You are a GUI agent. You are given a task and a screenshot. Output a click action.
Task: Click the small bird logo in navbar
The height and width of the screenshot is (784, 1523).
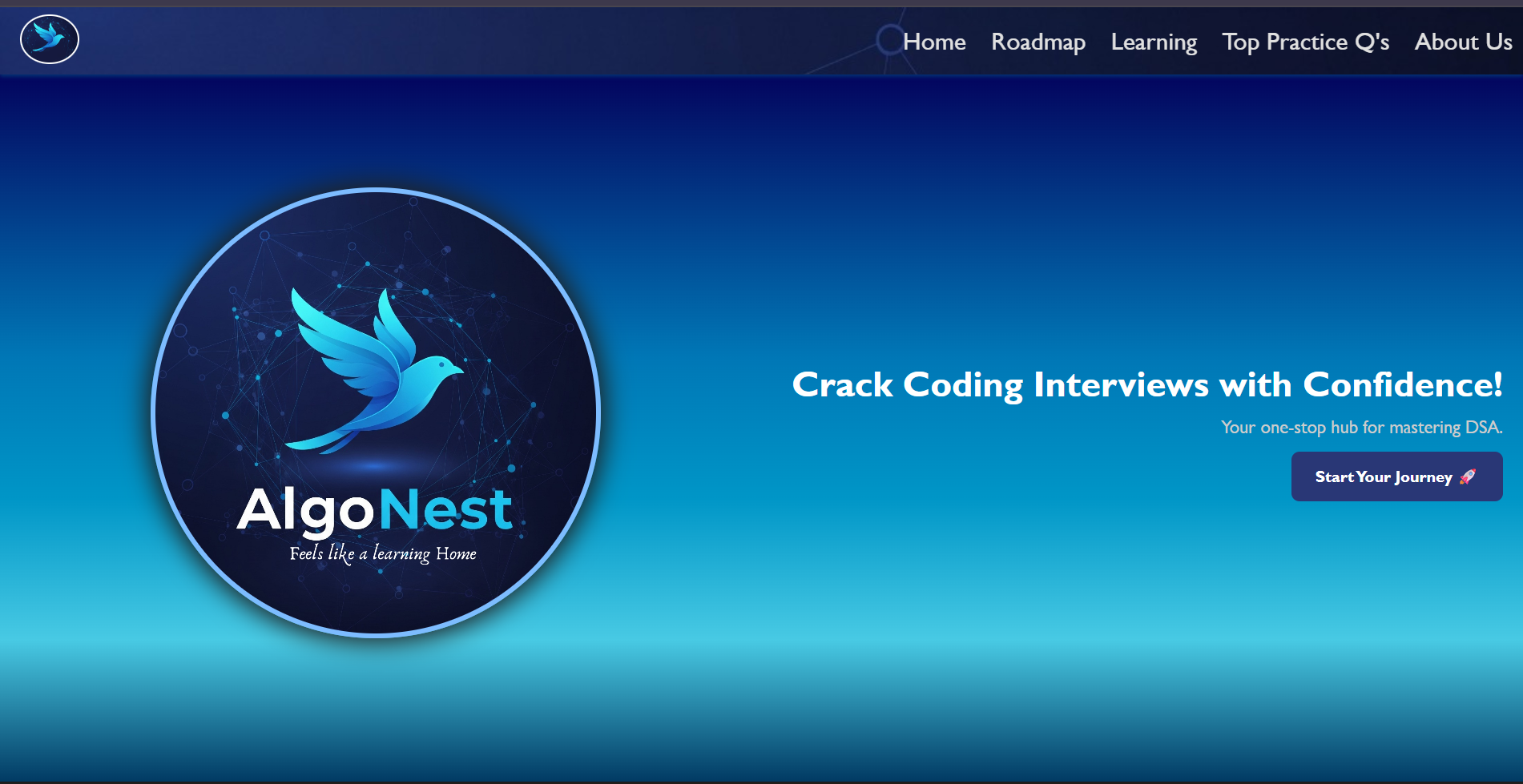click(50, 39)
